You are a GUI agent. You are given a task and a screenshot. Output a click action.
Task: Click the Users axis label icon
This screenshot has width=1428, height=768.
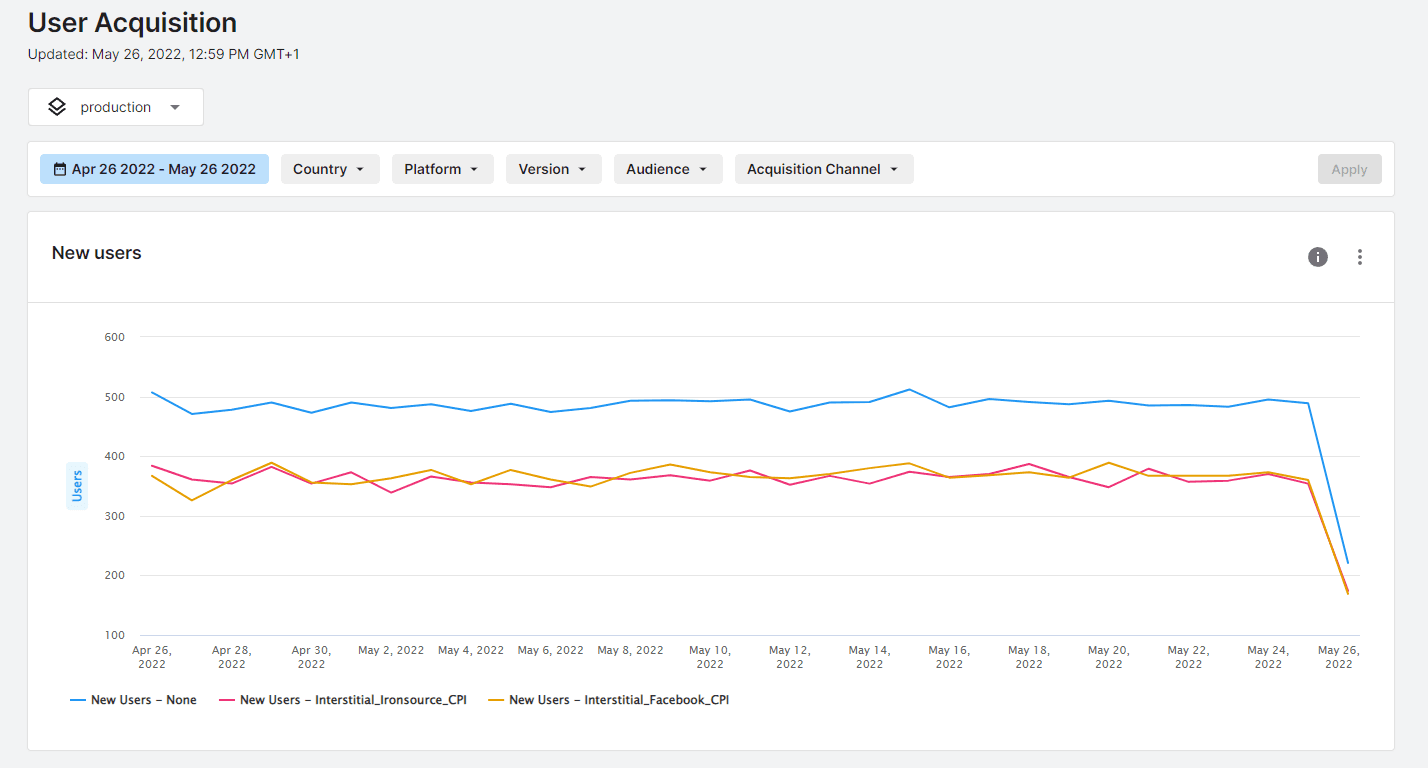click(x=76, y=485)
